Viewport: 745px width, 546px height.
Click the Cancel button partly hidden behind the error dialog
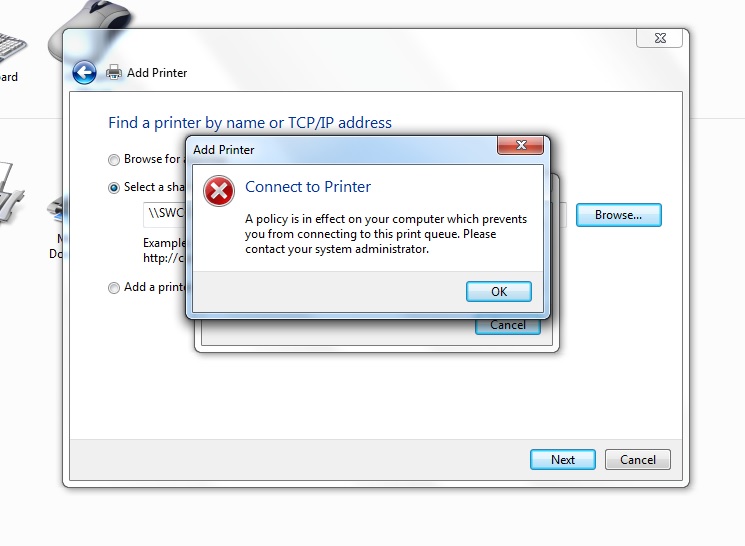click(508, 326)
